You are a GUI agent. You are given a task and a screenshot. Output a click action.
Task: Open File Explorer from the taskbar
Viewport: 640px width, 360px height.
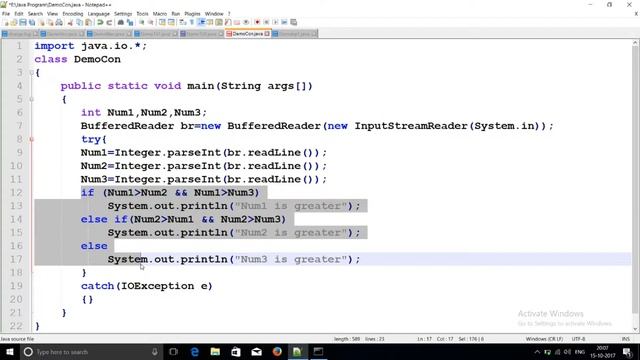215,352
